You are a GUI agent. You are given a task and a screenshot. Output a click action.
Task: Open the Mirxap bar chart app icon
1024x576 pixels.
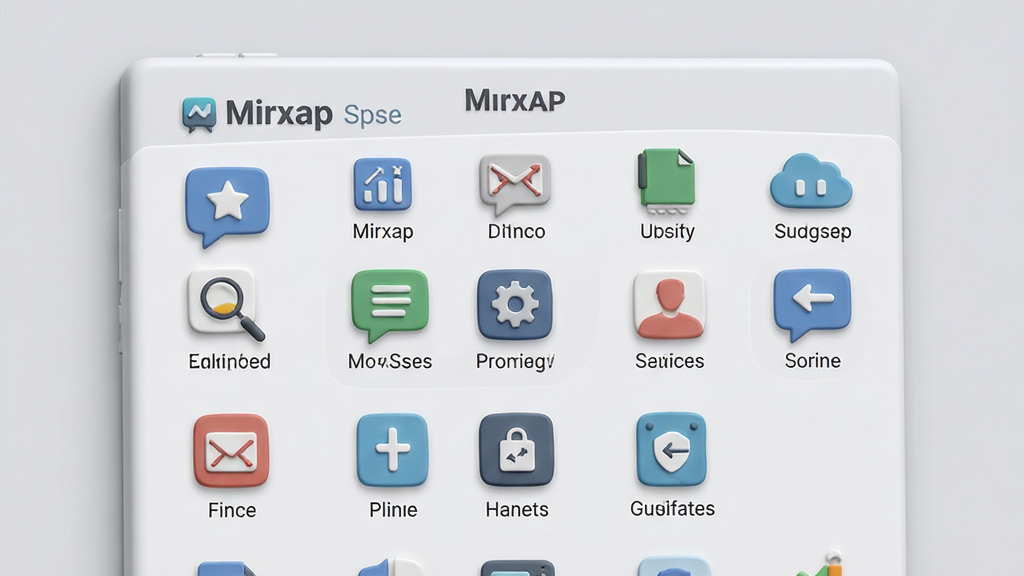[383, 184]
